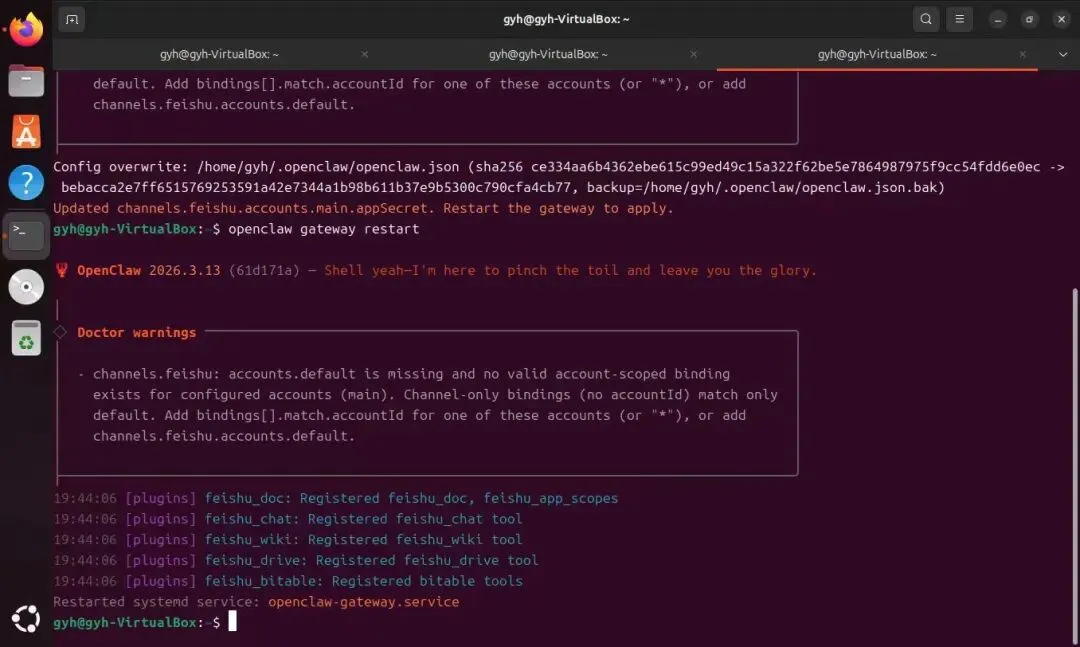Click the 'Doctor warnings' heading
Screen dimensions: 1080x647
click(136, 332)
